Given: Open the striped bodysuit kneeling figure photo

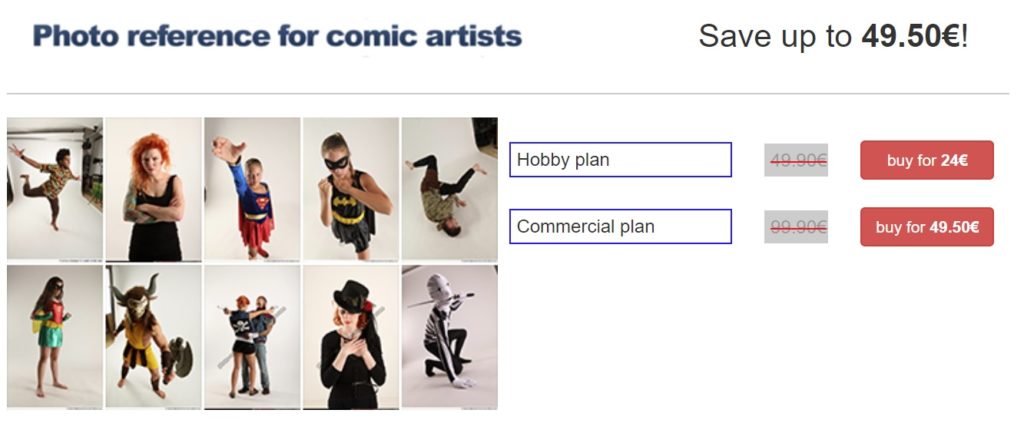Looking at the screenshot, I should 449,337.
